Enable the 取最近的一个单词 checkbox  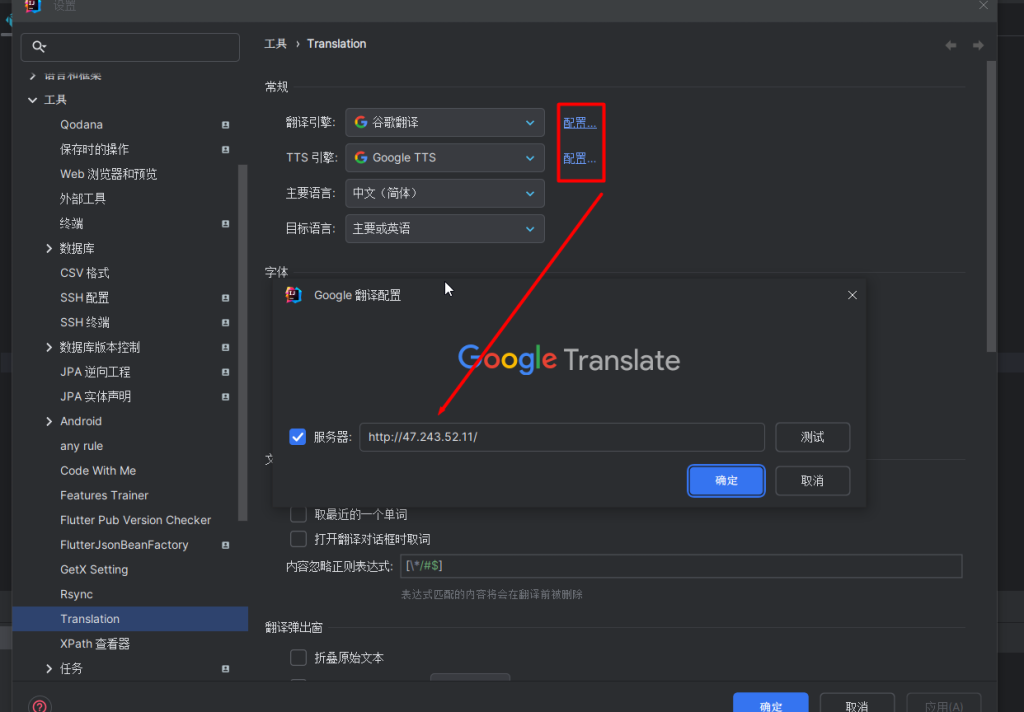[298, 513]
